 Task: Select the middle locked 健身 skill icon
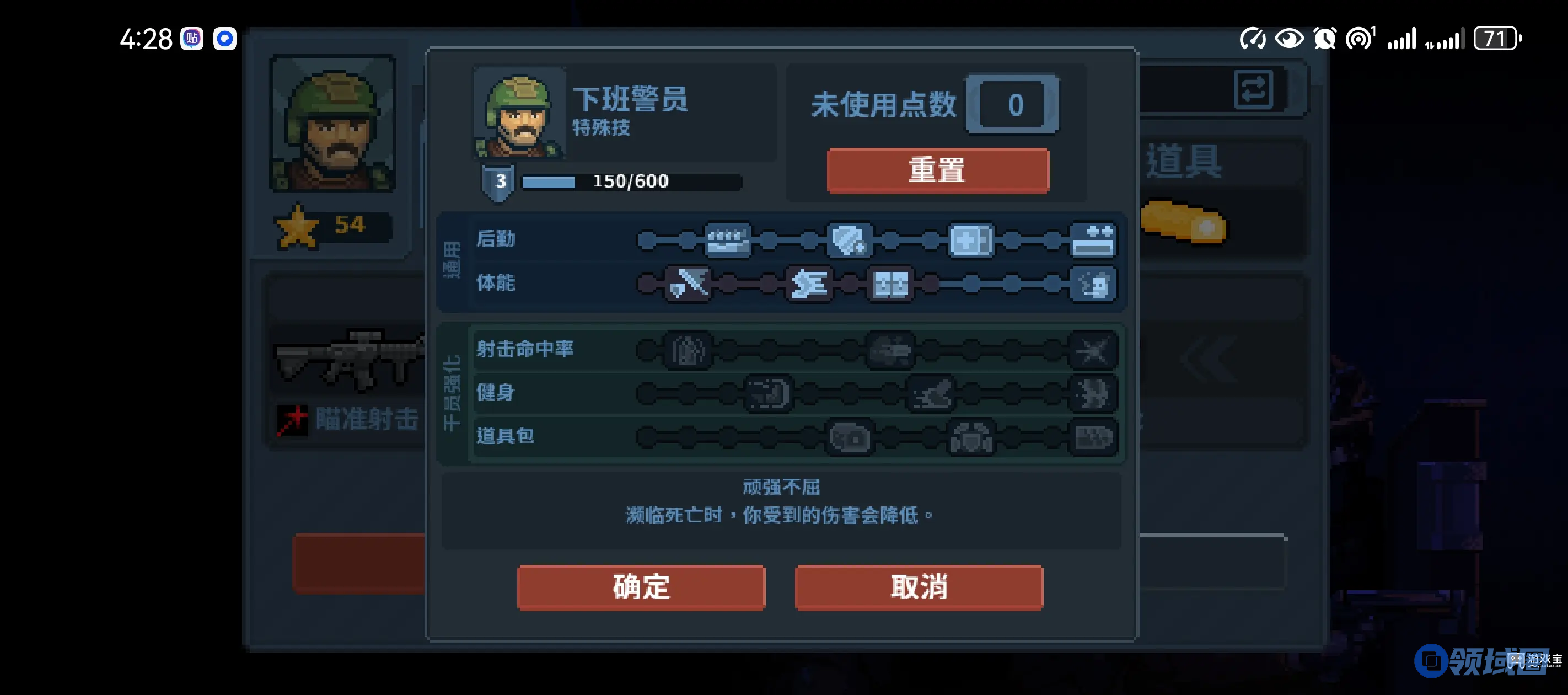coord(931,394)
